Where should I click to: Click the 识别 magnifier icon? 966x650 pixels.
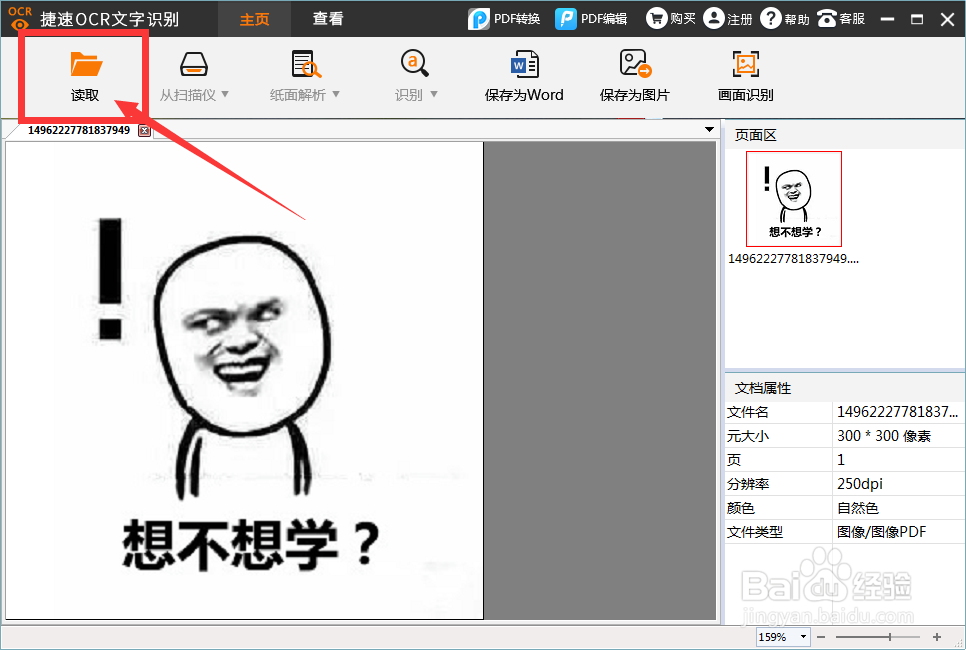(x=415, y=63)
